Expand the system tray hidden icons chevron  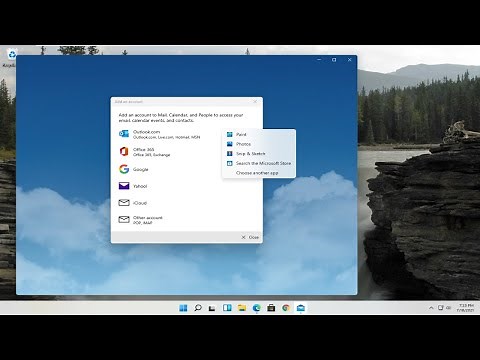(431, 308)
